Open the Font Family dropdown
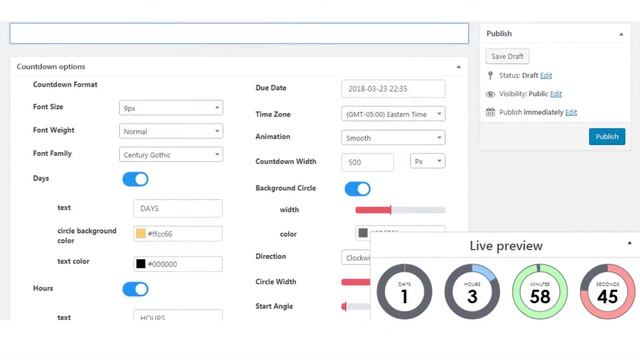Image resolution: width=640 pixels, height=360 pixels. point(171,155)
